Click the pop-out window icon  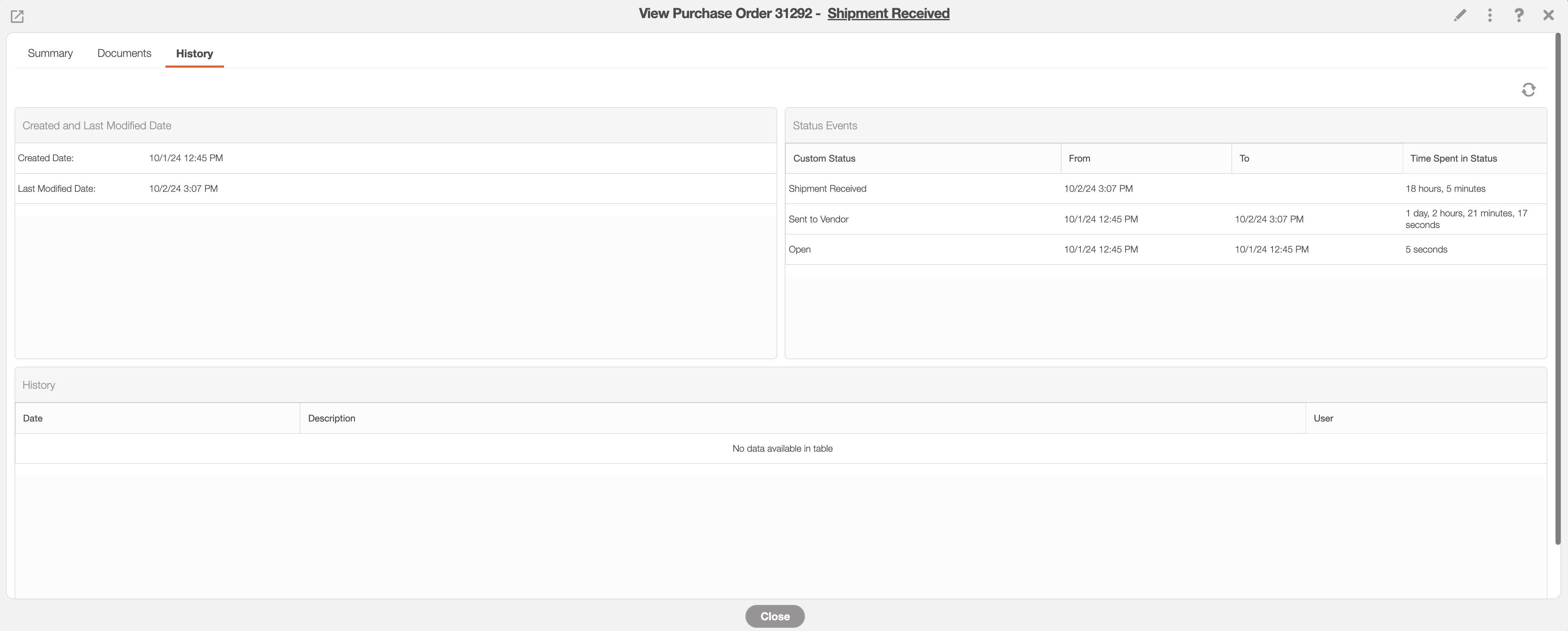(x=17, y=16)
